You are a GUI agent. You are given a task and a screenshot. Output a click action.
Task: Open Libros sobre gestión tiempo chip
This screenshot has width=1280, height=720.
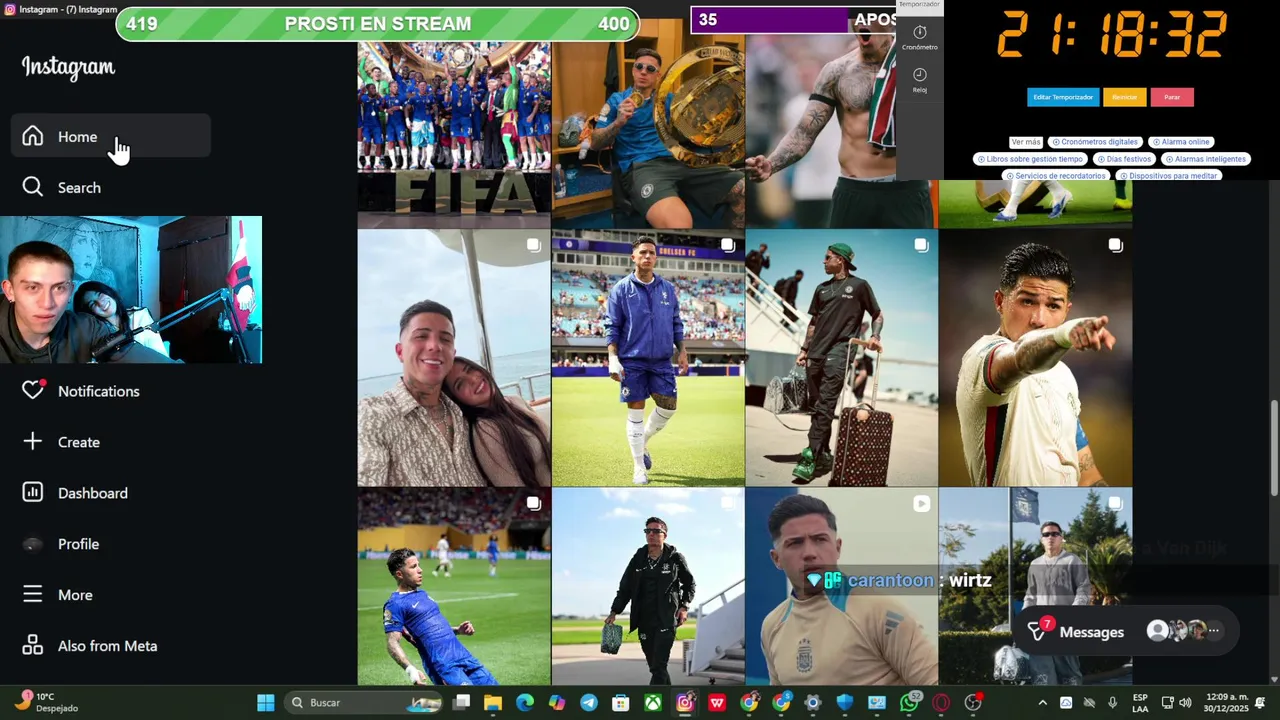point(1030,159)
